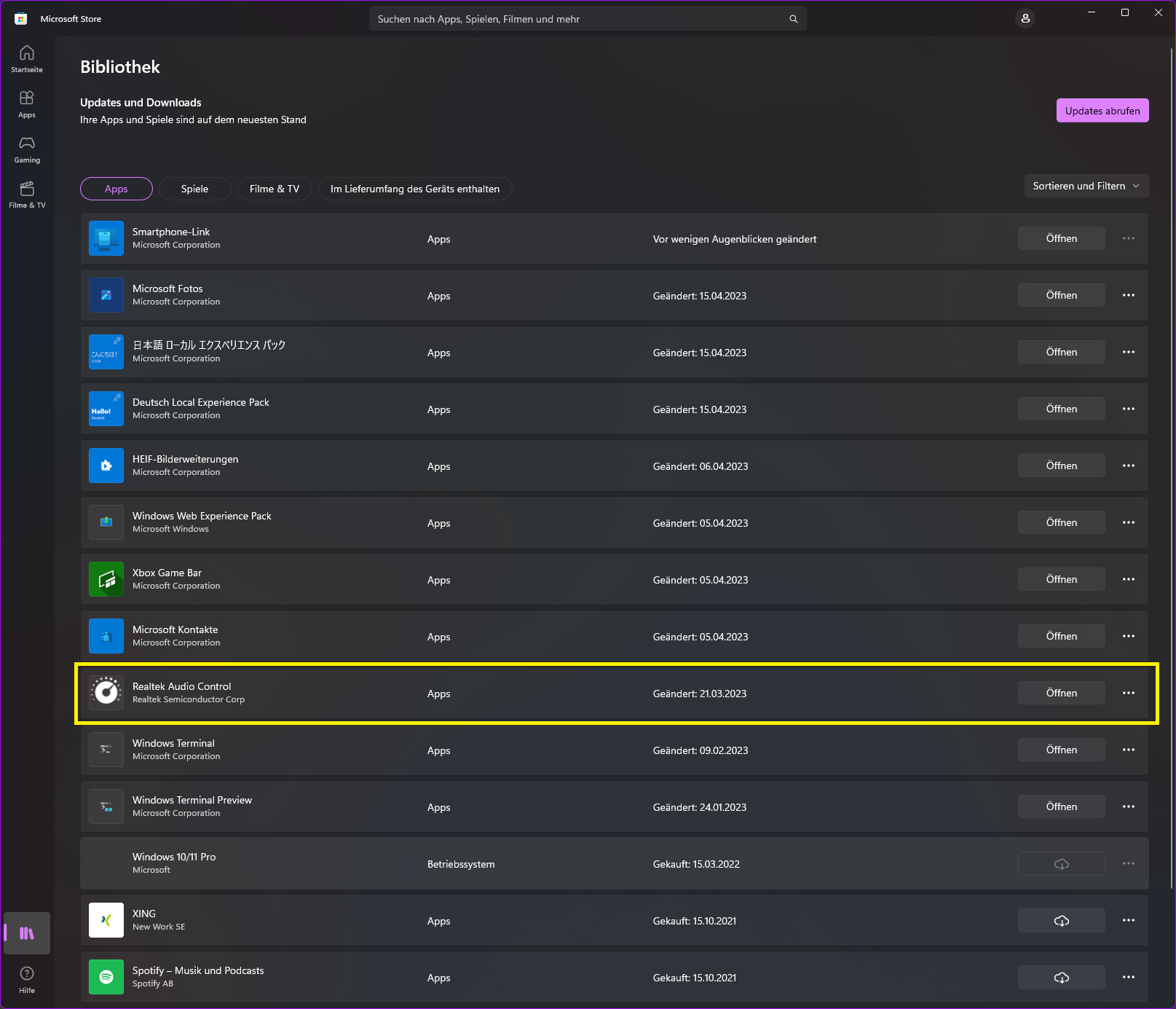
Task: Select the Spiele filter tab
Action: [x=194, y=189]
